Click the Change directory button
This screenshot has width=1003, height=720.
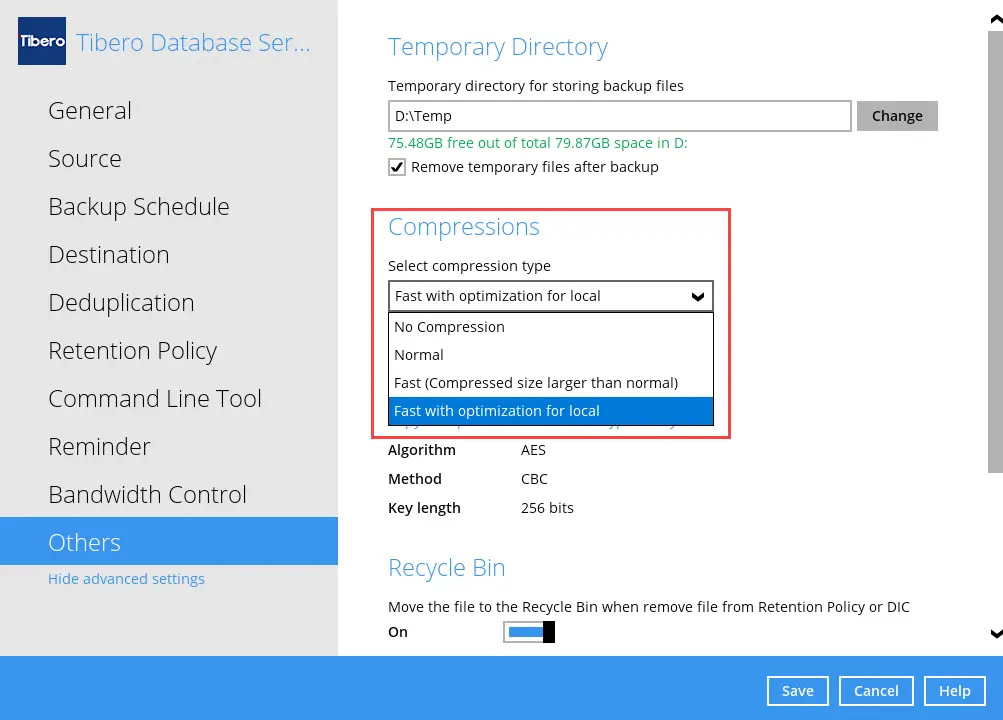897,116
